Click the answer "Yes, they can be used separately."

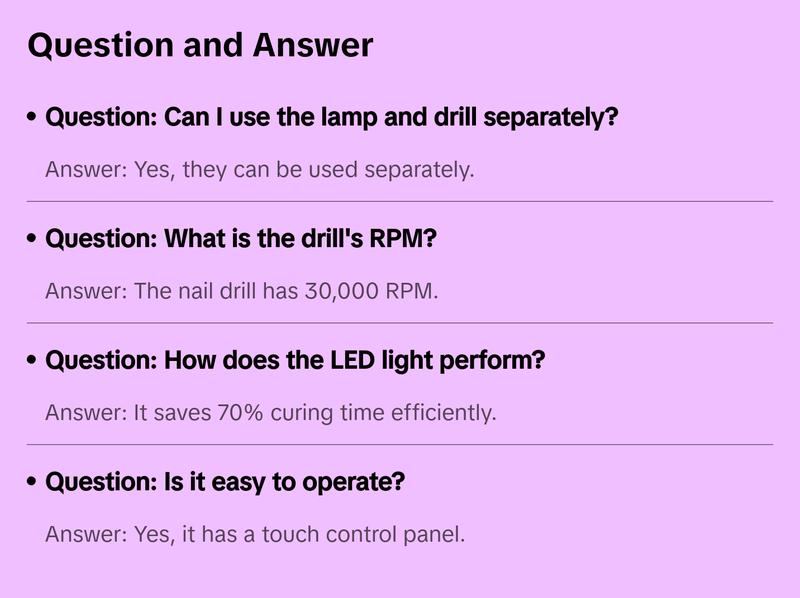tap(259, 169)
